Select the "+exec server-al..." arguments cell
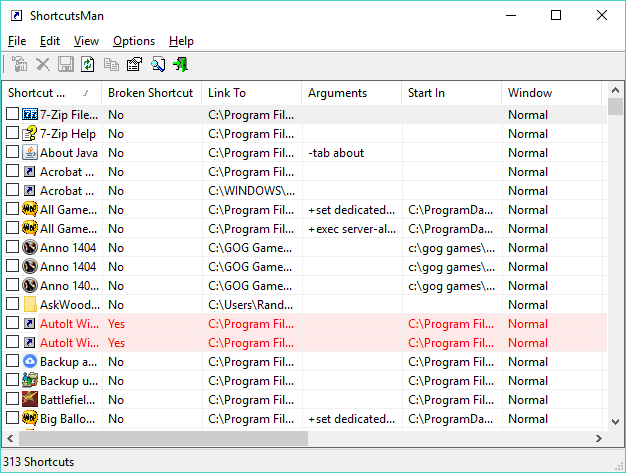 (352, 229)
